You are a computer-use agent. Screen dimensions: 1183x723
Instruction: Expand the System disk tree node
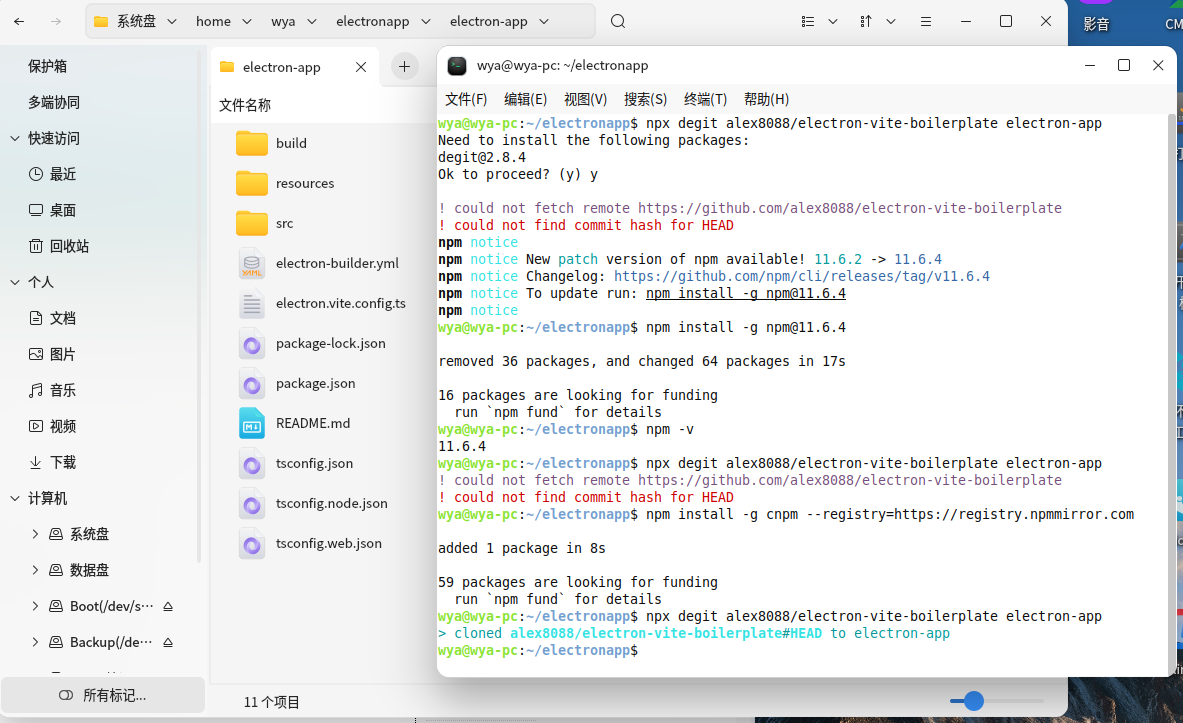click(35, 534)
